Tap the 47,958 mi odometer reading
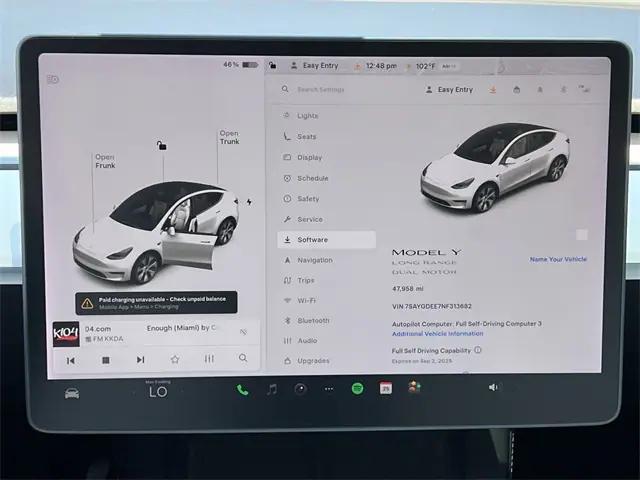The width and height of the screenshot is (640, 480). [408, 289]
